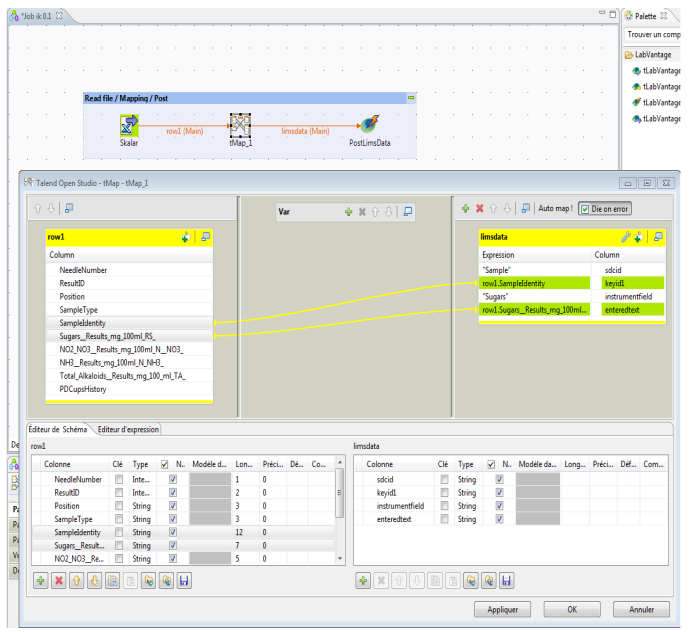Export limsdata schema with save icon
Viewport: 690px width, 632px height.
pyautogui.click(x=506, y=581)
